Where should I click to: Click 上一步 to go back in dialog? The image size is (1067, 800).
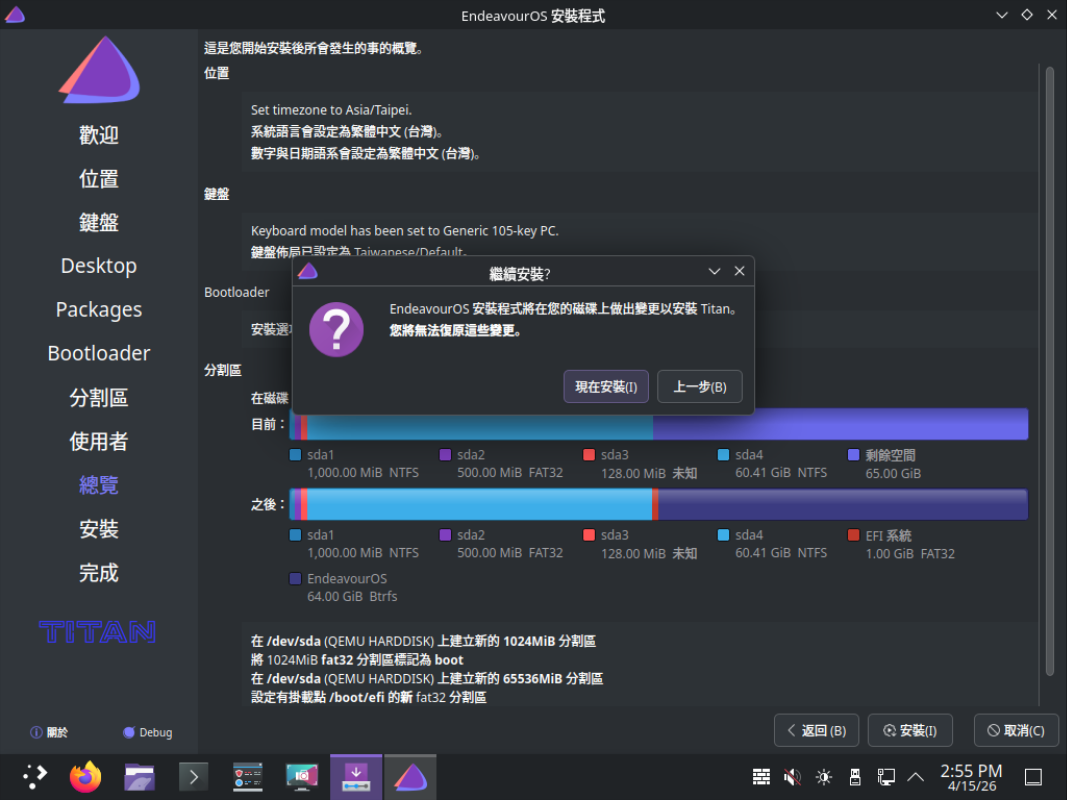click(x=699, y=387)
